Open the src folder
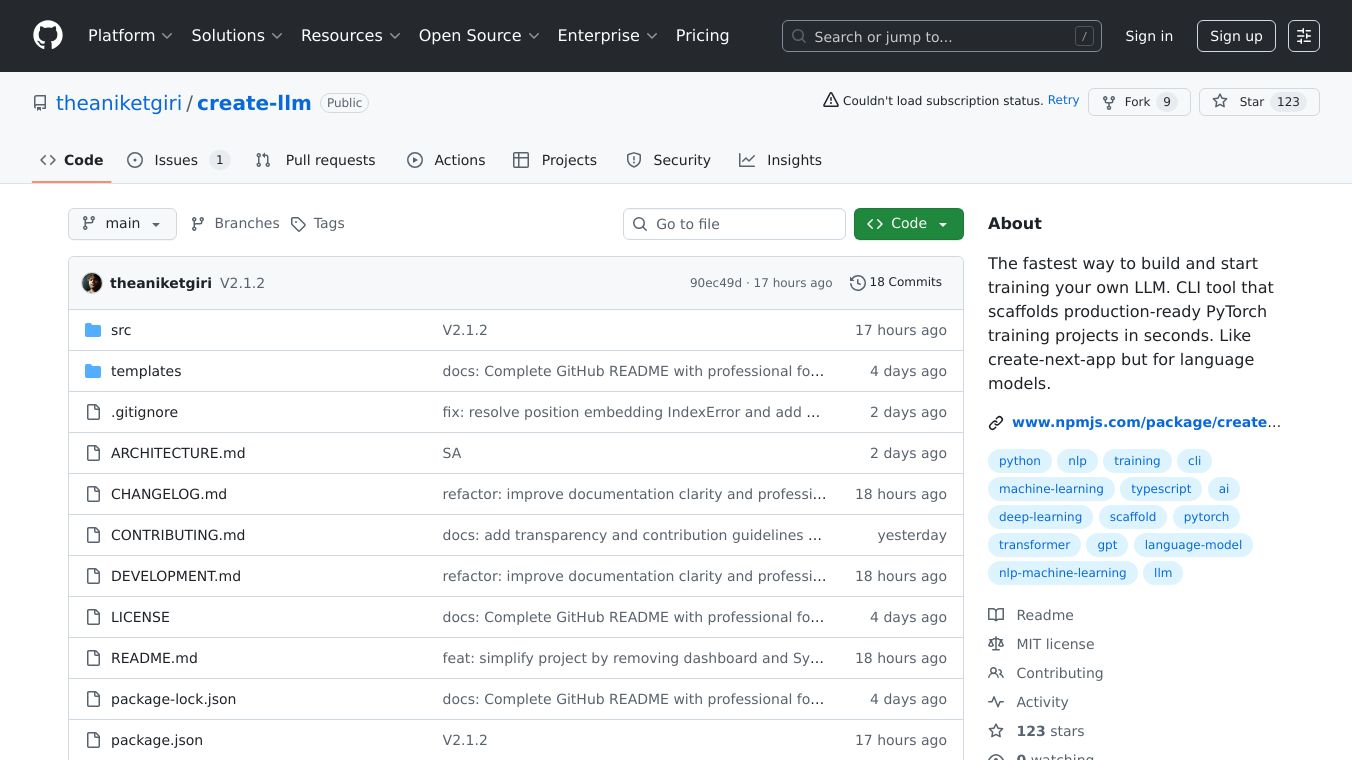 [121, 330]
